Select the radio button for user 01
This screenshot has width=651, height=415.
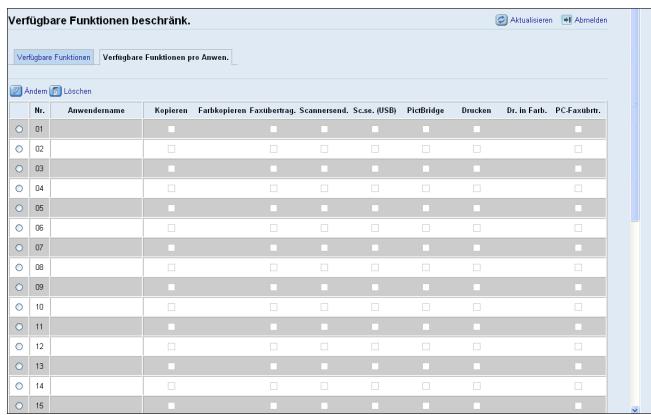[x=19, y=129]
